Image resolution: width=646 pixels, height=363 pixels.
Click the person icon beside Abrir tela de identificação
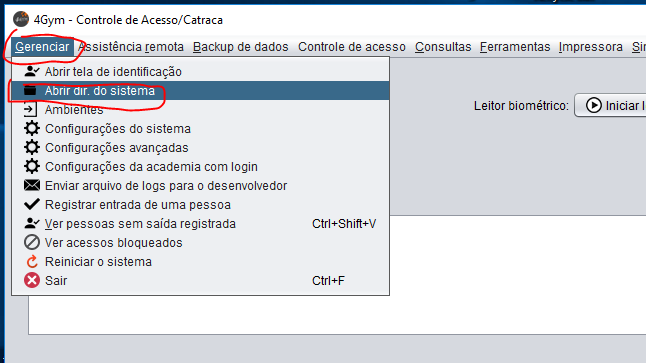click(32, 71)
